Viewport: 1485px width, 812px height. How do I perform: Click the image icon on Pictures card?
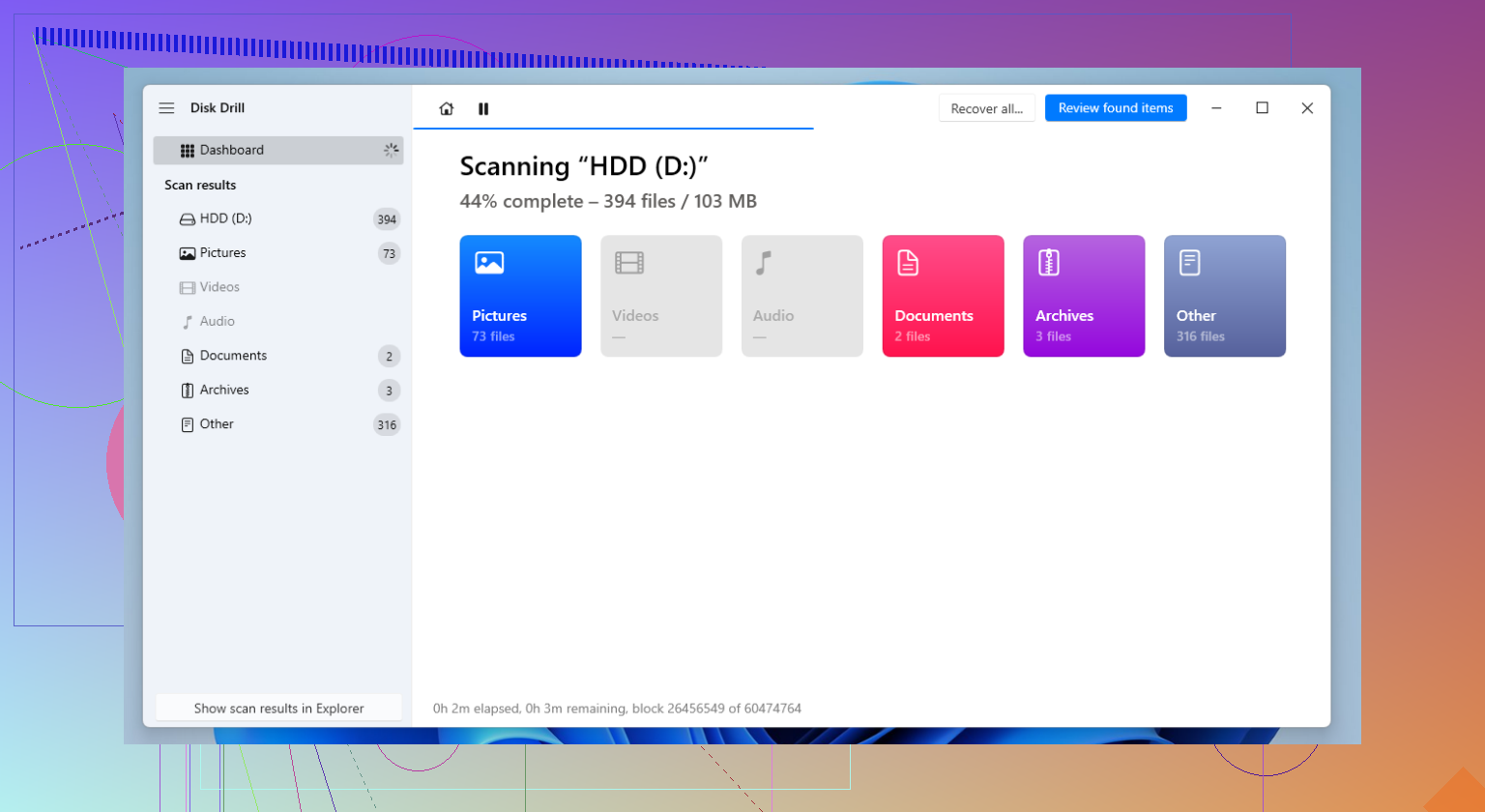[x=489, y=262]
